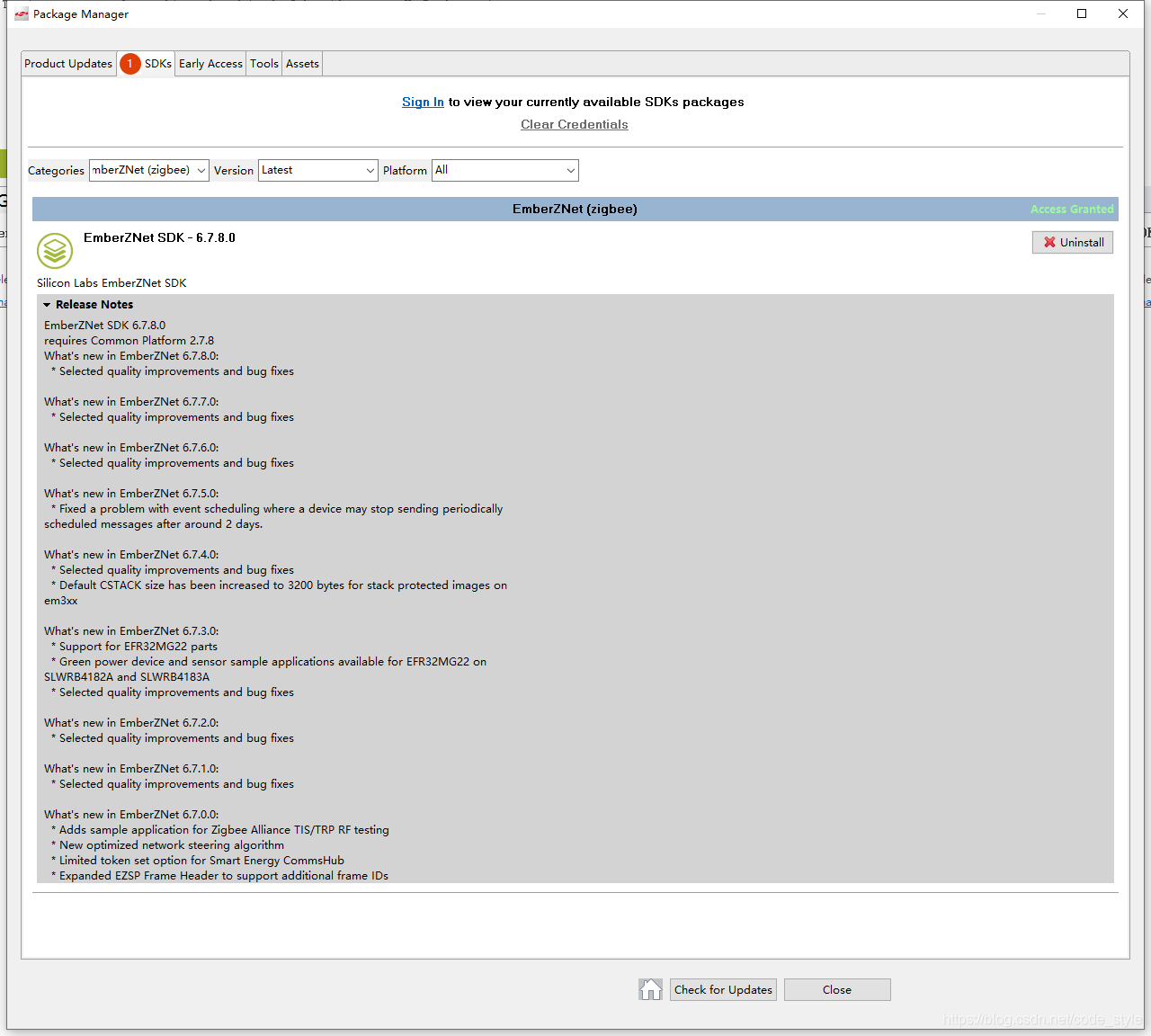Click the Categories label
The width and height of the screenshot is (1151, 1036).
tap(56, 170)
